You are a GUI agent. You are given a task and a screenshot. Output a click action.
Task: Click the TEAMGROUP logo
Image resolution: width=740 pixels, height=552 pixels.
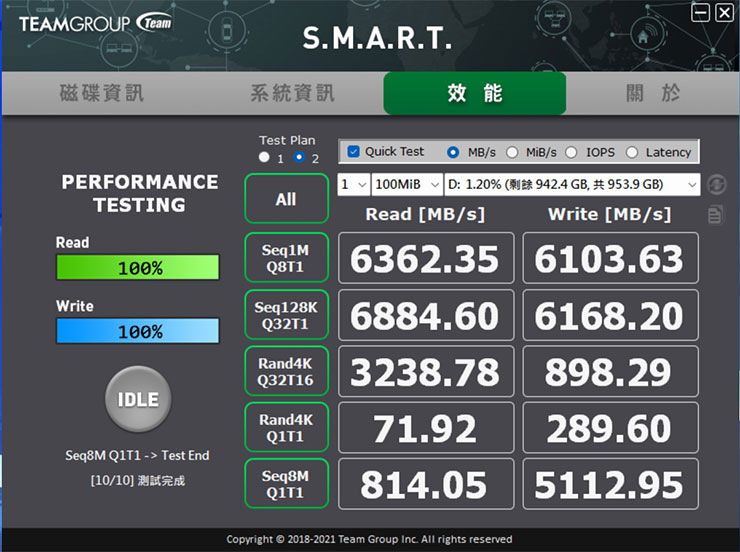click(96, 23)
